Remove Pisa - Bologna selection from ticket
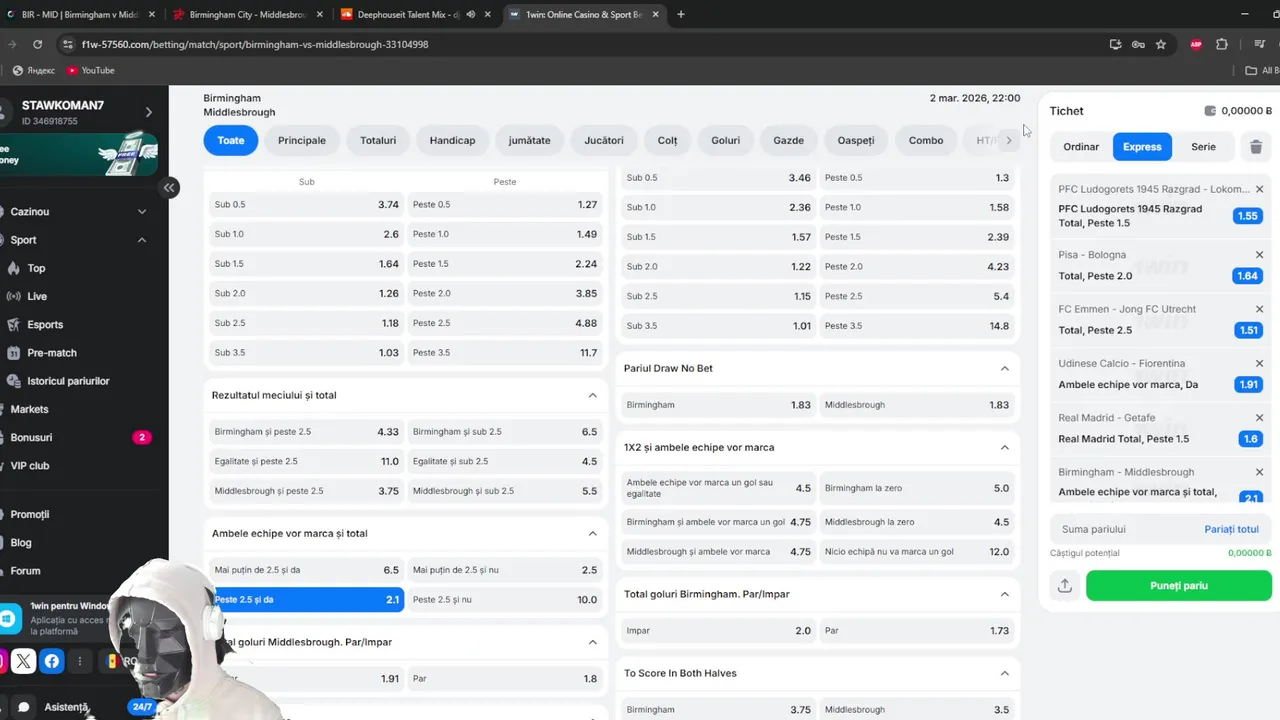 coord(1259,255)
